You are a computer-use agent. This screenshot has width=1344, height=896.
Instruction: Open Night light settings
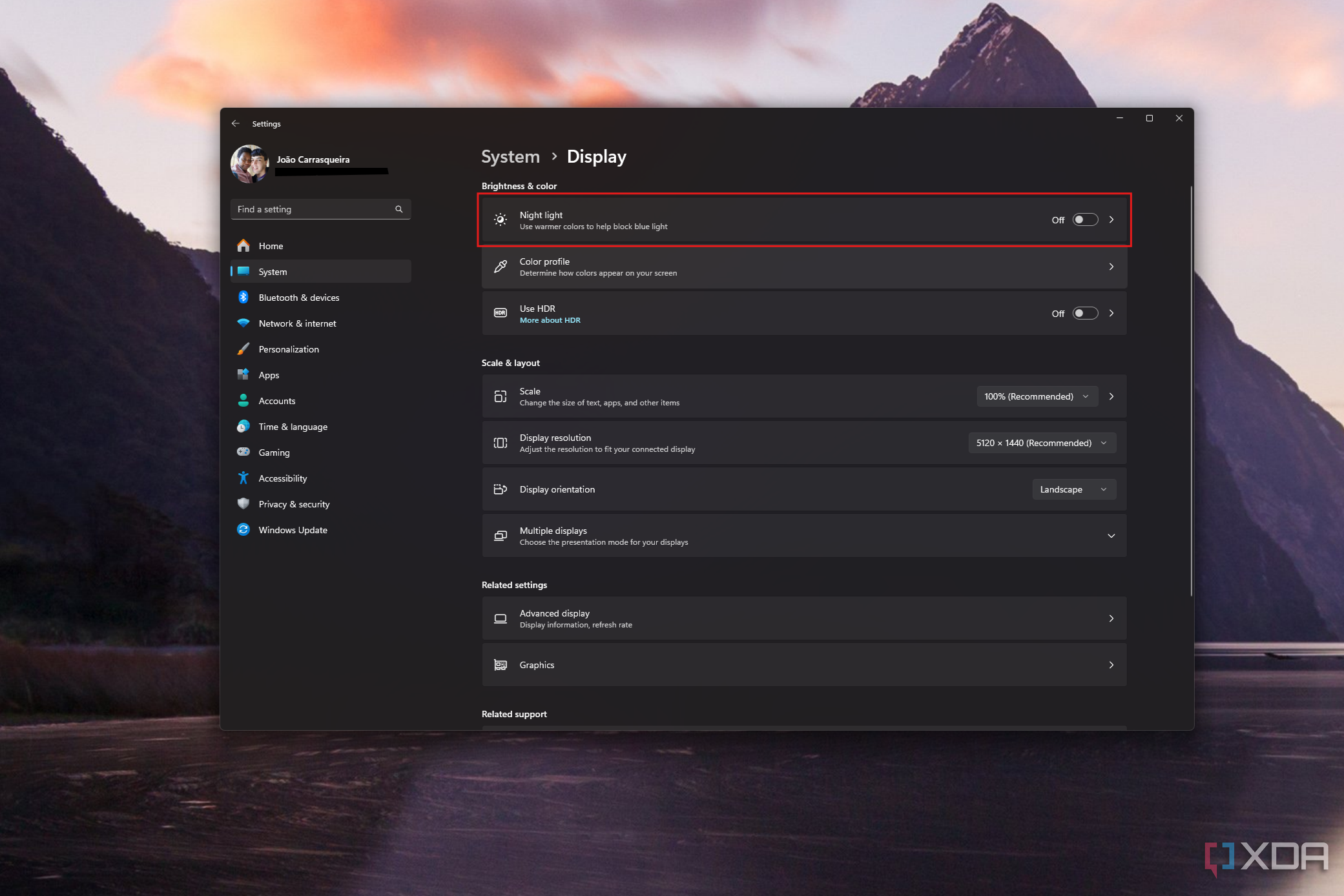coord(1113,219)
